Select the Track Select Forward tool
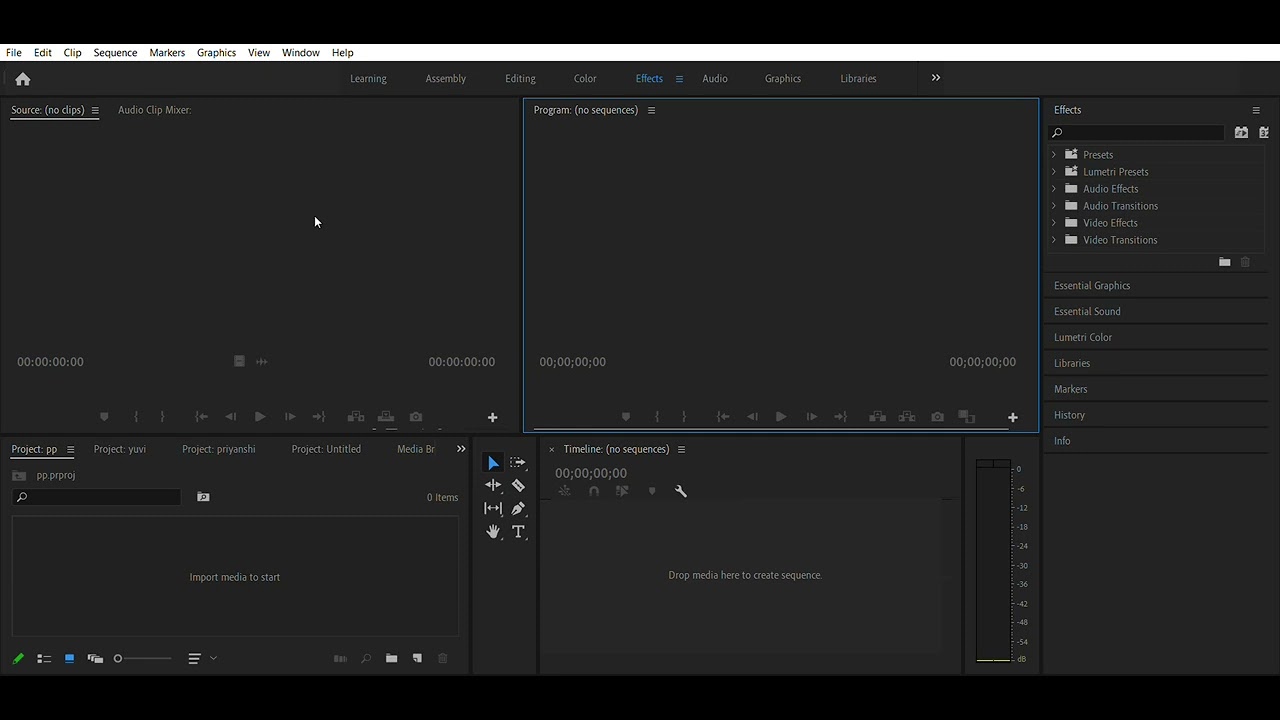 click(x=518, y=463)
